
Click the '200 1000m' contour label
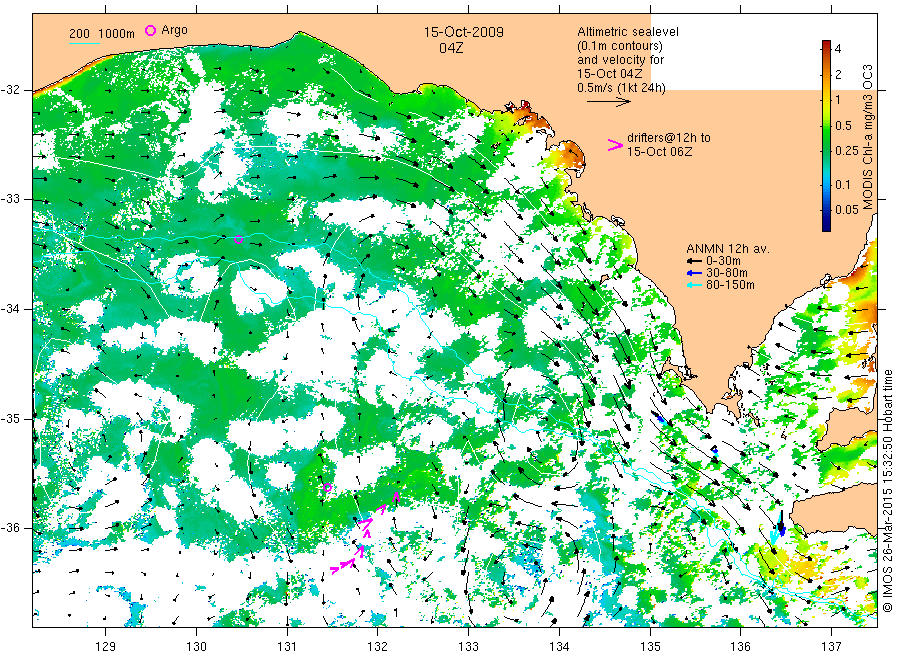(x=102, y=34)
